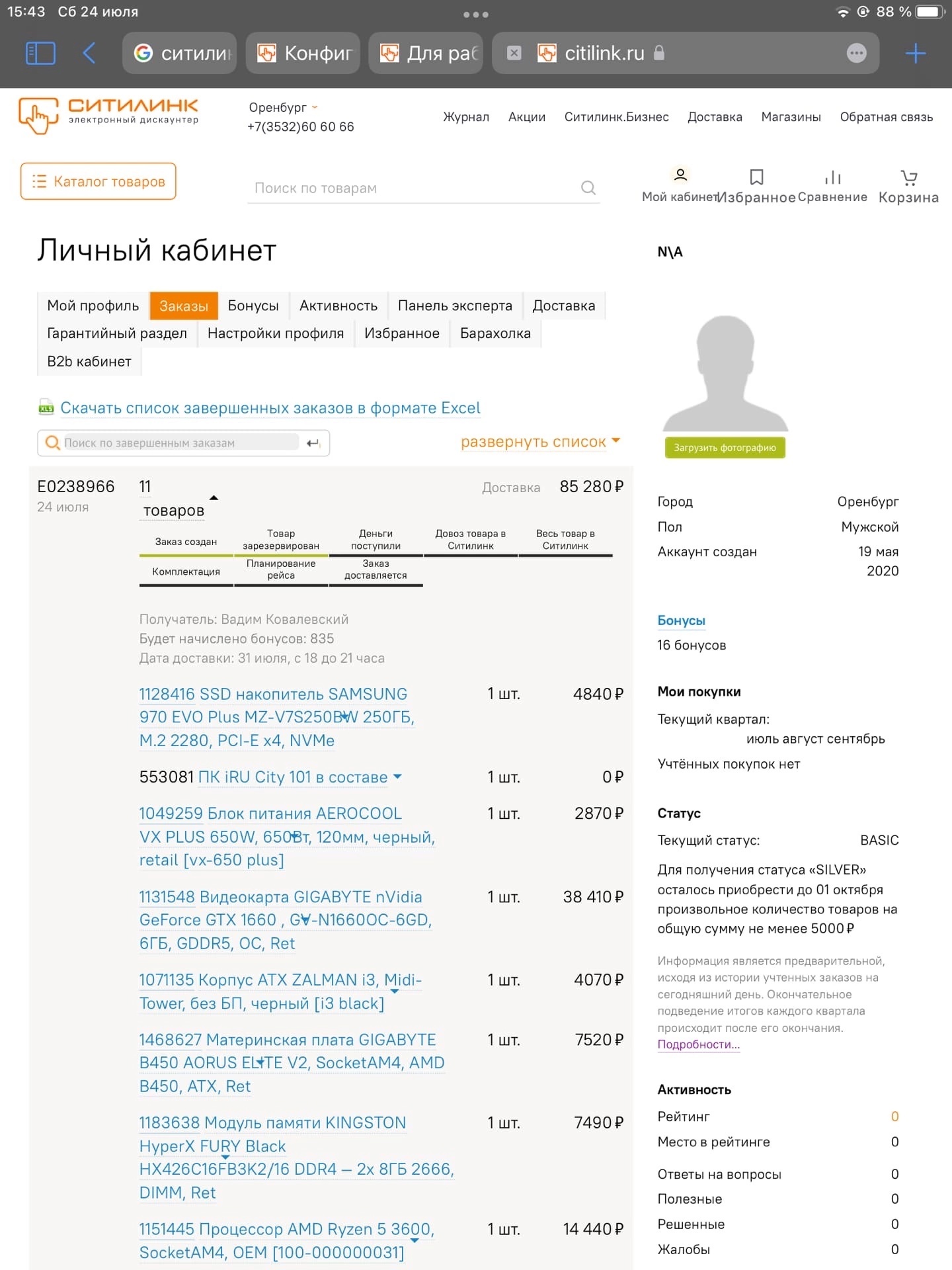Viewport: 952px width, 1270px height.
Task: Open the Избранное cabinet tab
Action: pos(402,333)
